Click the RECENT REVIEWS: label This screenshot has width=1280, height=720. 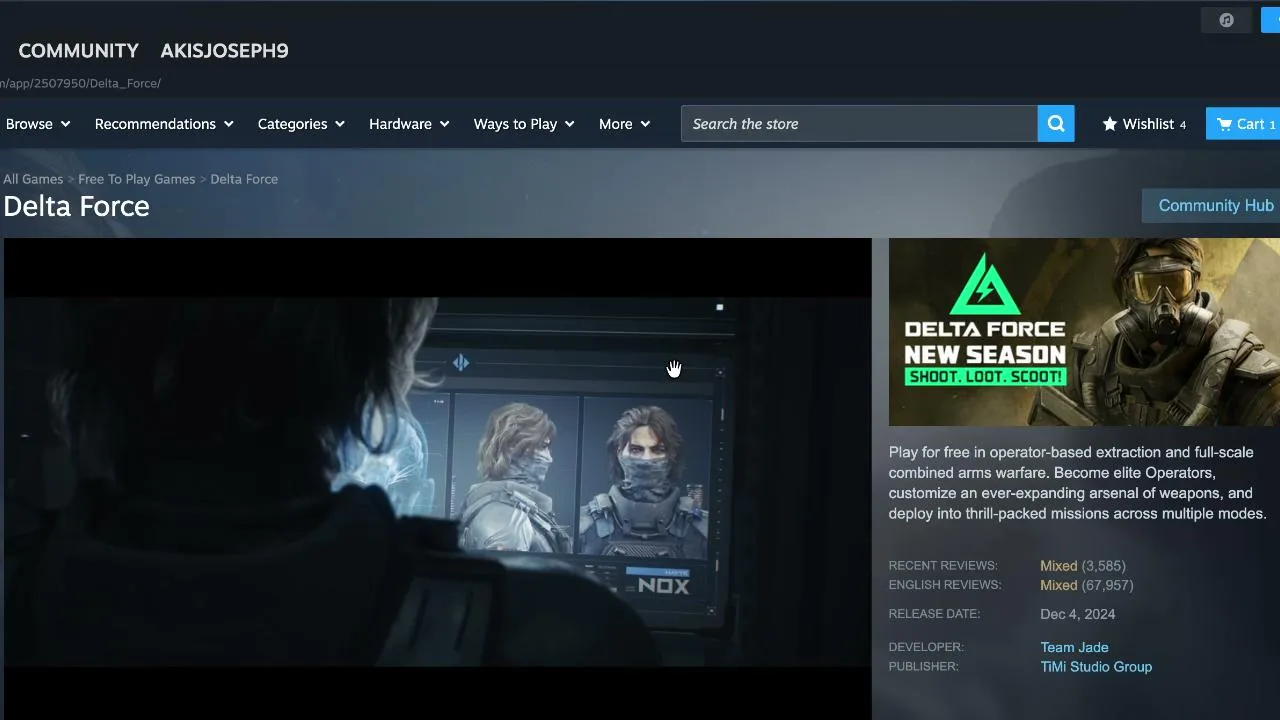[x=943, y=566]
